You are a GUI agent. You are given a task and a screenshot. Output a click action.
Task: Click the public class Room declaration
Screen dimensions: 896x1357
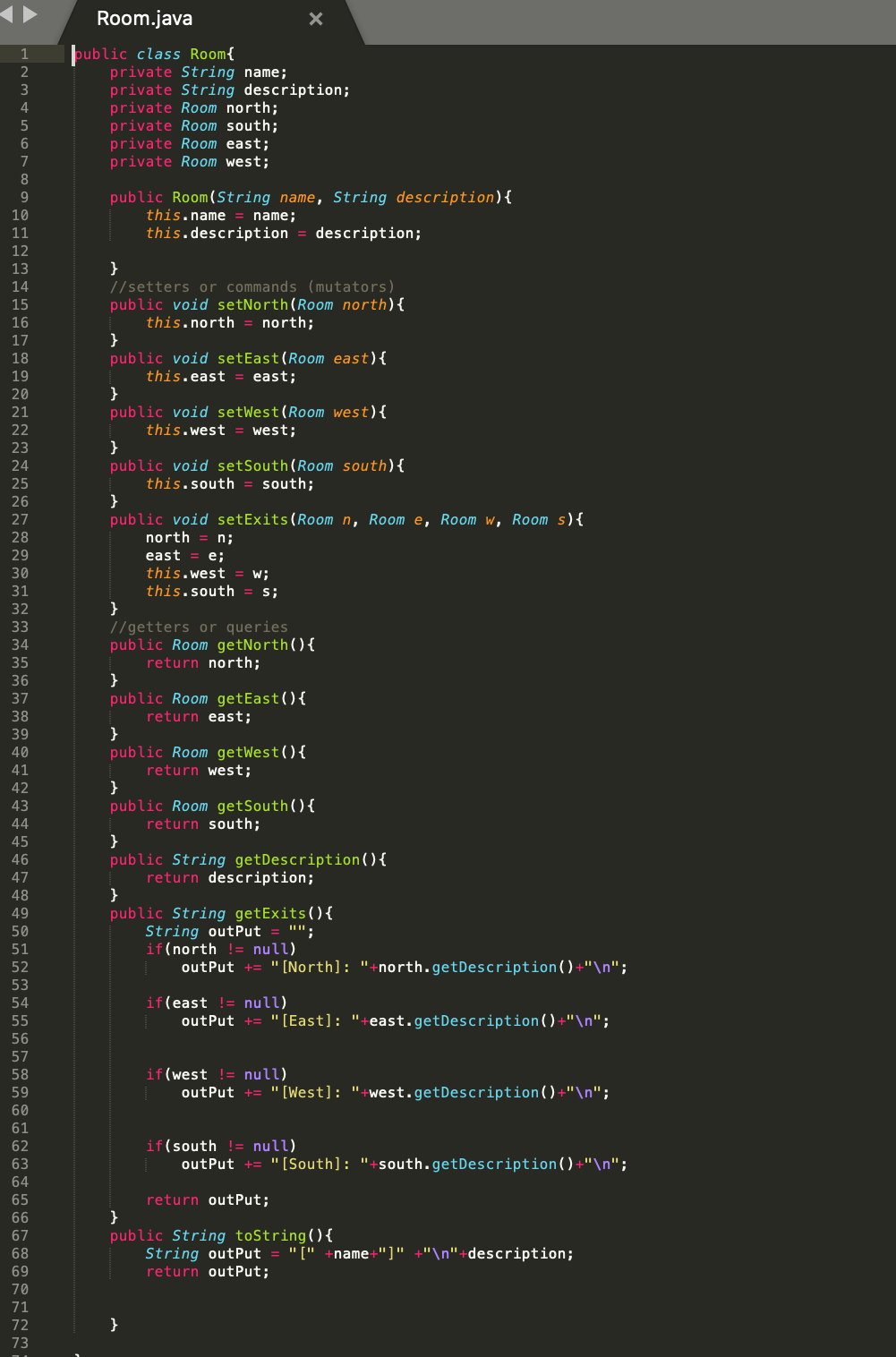tap(154, 54)
